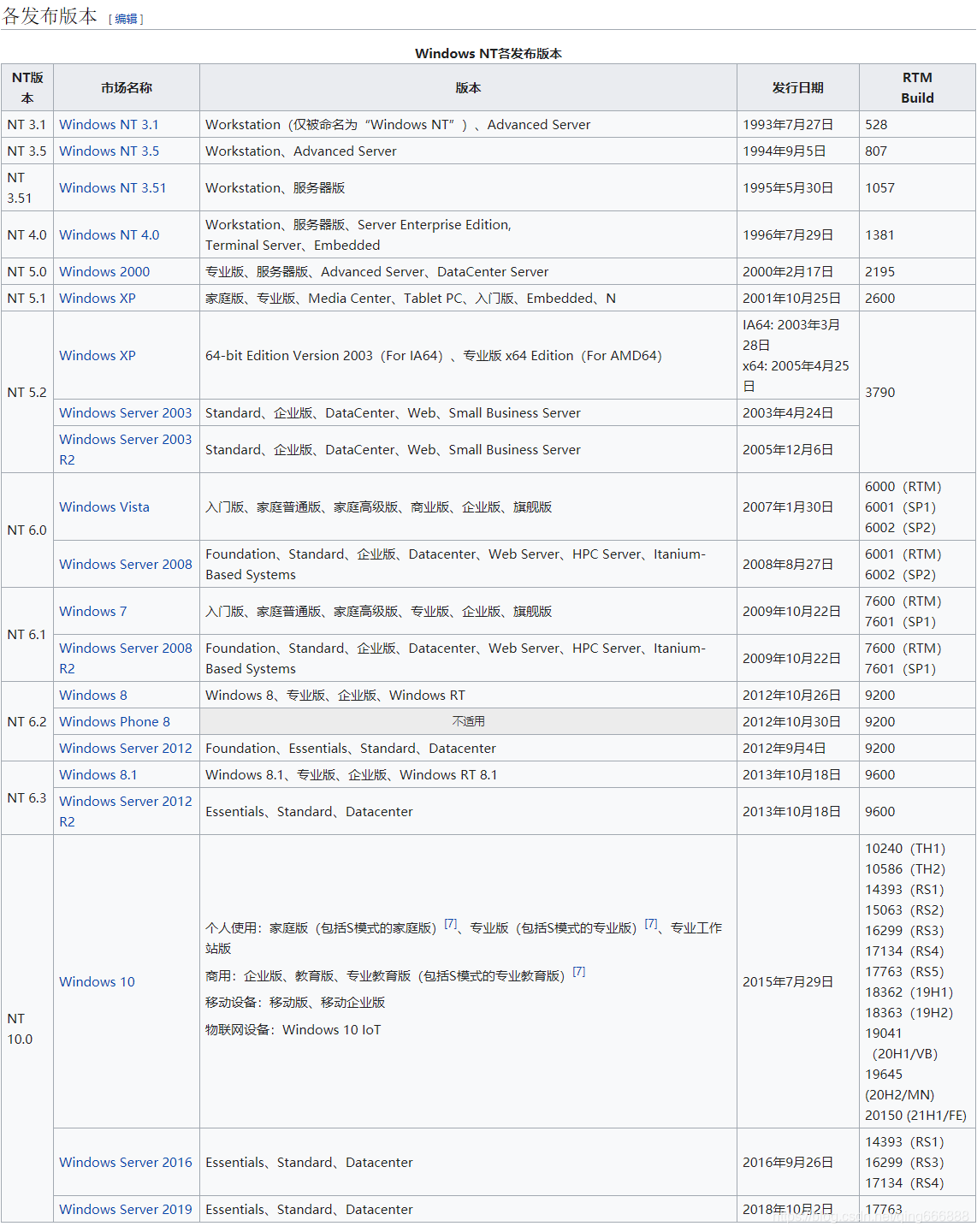Open the Windows 8.1 link
Viewport: 977px width, 1232px height.
click(98, 774)
